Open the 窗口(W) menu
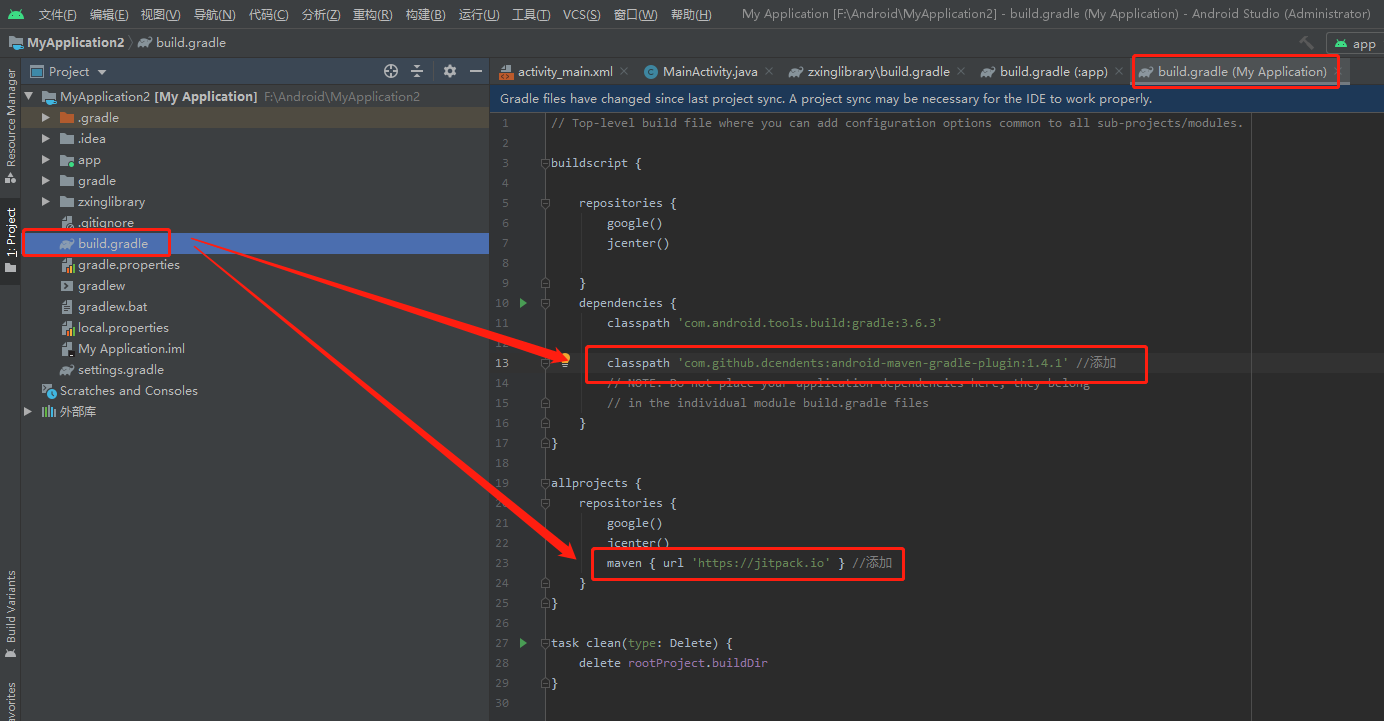1384x721 pixels. [636, 15]
